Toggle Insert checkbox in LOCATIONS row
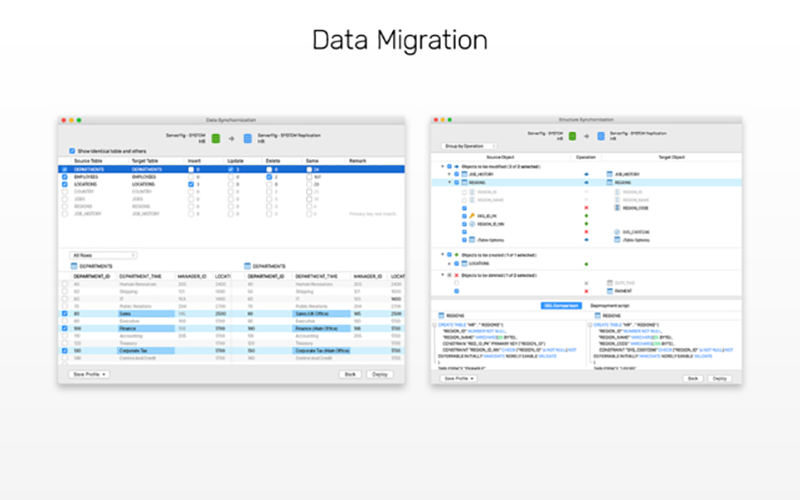 pyautogui.click(x=191, y=184)
